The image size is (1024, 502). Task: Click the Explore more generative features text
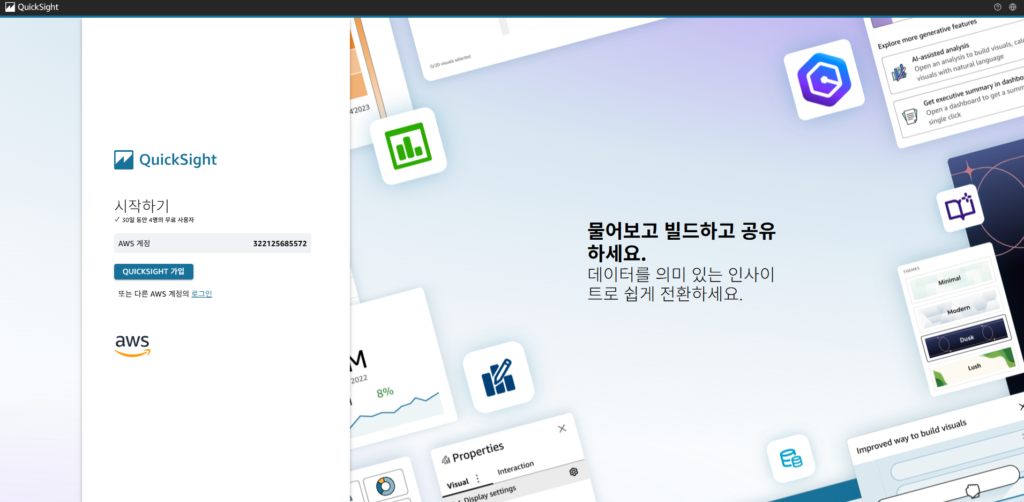click(x=928, y=35)
